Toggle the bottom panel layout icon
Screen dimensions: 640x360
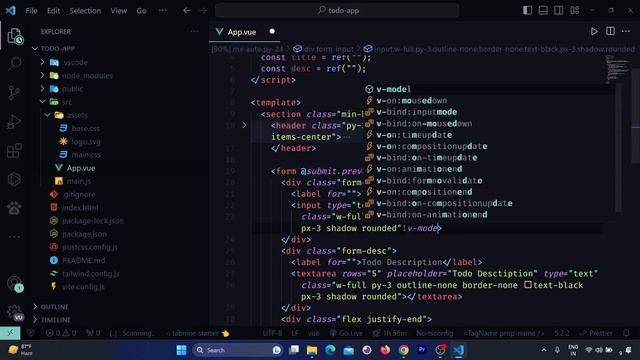543,10
